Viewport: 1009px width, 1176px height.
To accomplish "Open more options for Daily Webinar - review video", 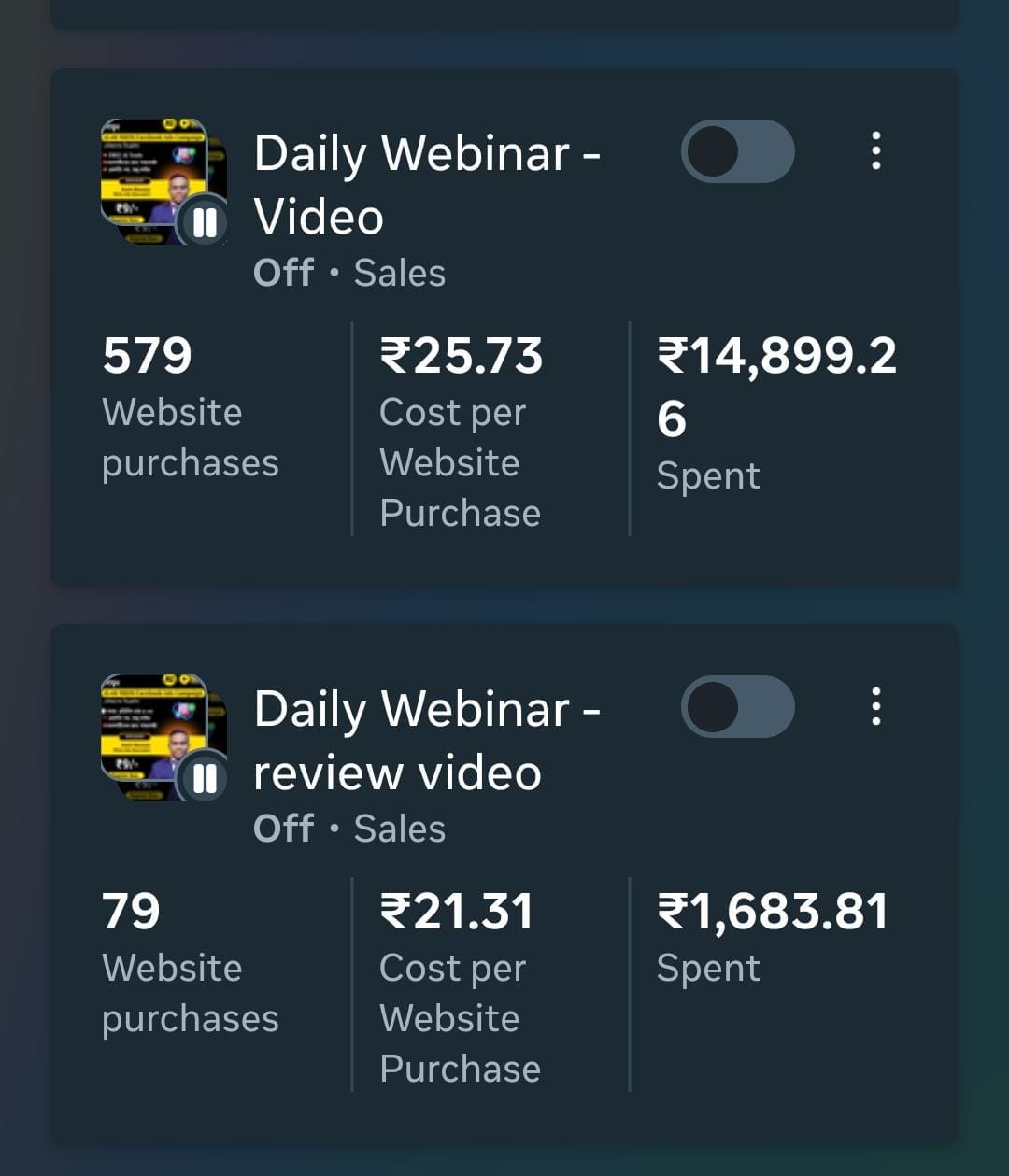I will coord(875,706).
